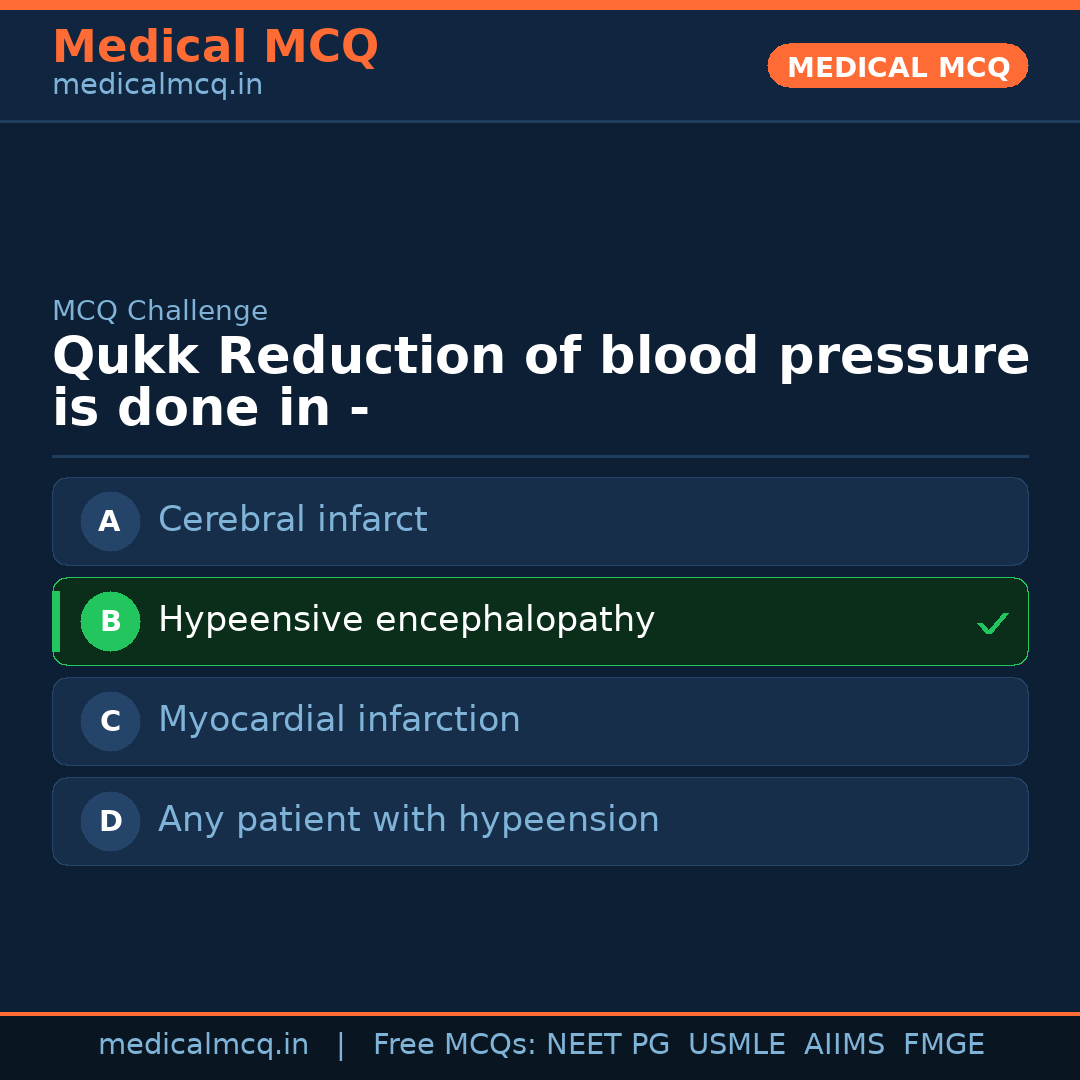This screenshot has height=1080, width=1080.
Task: Click the green B circle icon
Action: tap(110, 621)
